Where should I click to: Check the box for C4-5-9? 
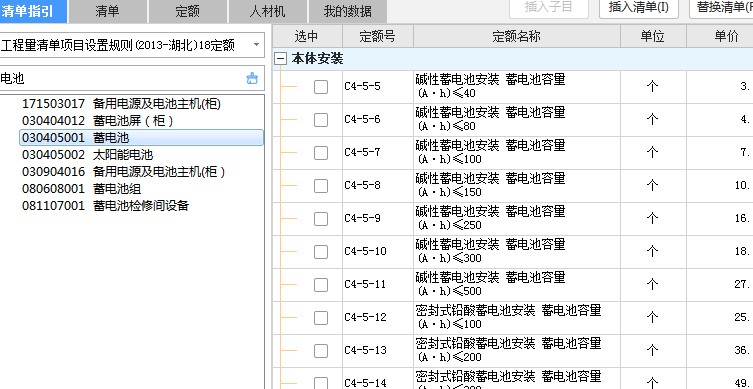tap(321, 219)
